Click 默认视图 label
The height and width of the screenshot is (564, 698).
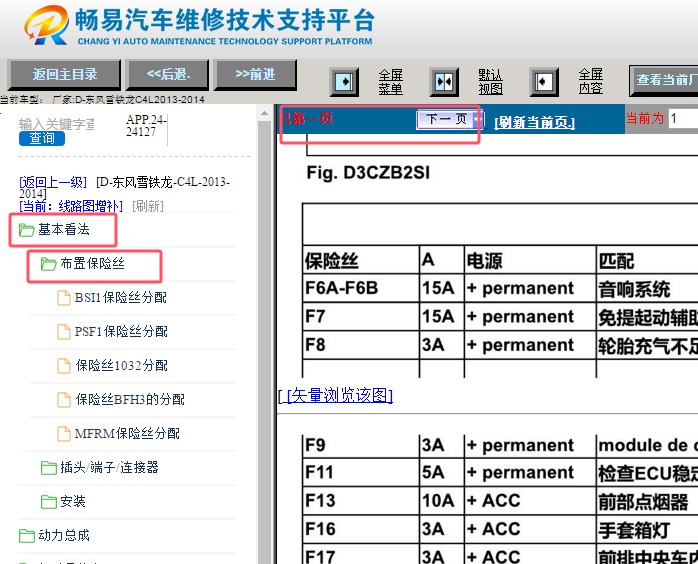490,82
